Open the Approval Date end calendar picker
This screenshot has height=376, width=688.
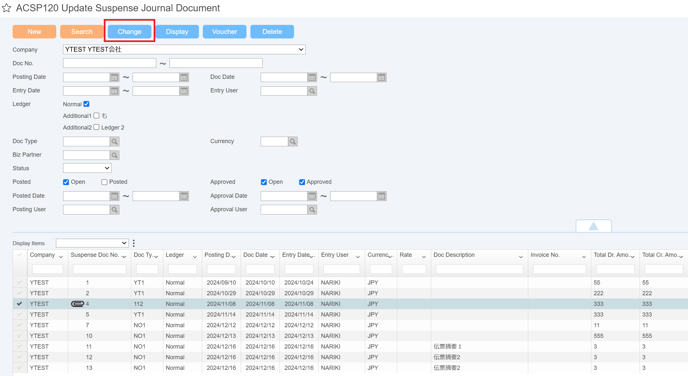coord(381,196)
